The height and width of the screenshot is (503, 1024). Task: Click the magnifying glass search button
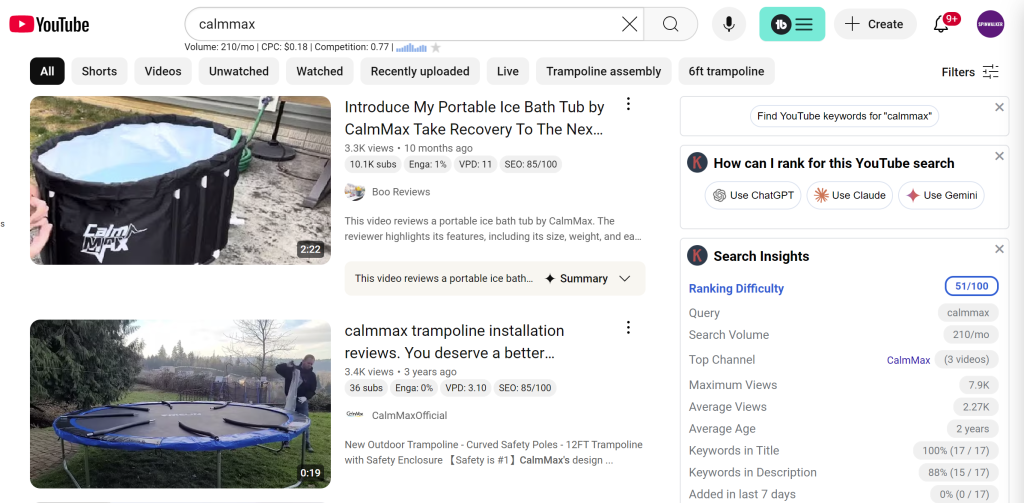670,24
